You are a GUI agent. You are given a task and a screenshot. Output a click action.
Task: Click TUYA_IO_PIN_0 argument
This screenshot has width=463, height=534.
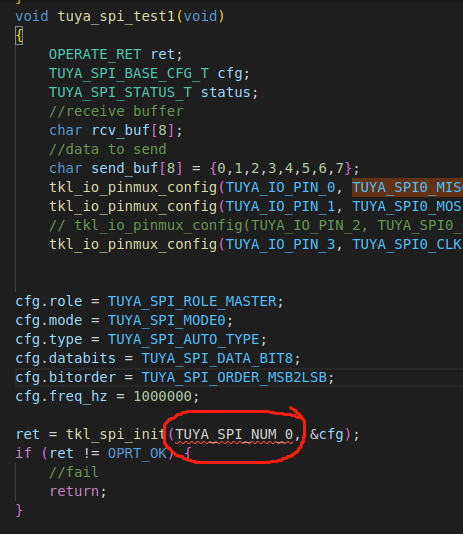pos(281,188)
